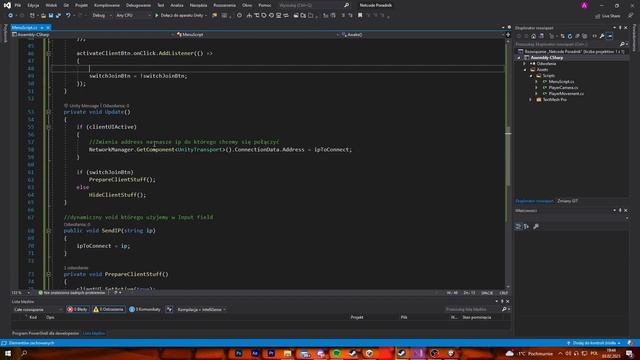Click the Open file folder icon in toolbar
The height and width of the screenshot is (360, 640).
tap(43, 16)
